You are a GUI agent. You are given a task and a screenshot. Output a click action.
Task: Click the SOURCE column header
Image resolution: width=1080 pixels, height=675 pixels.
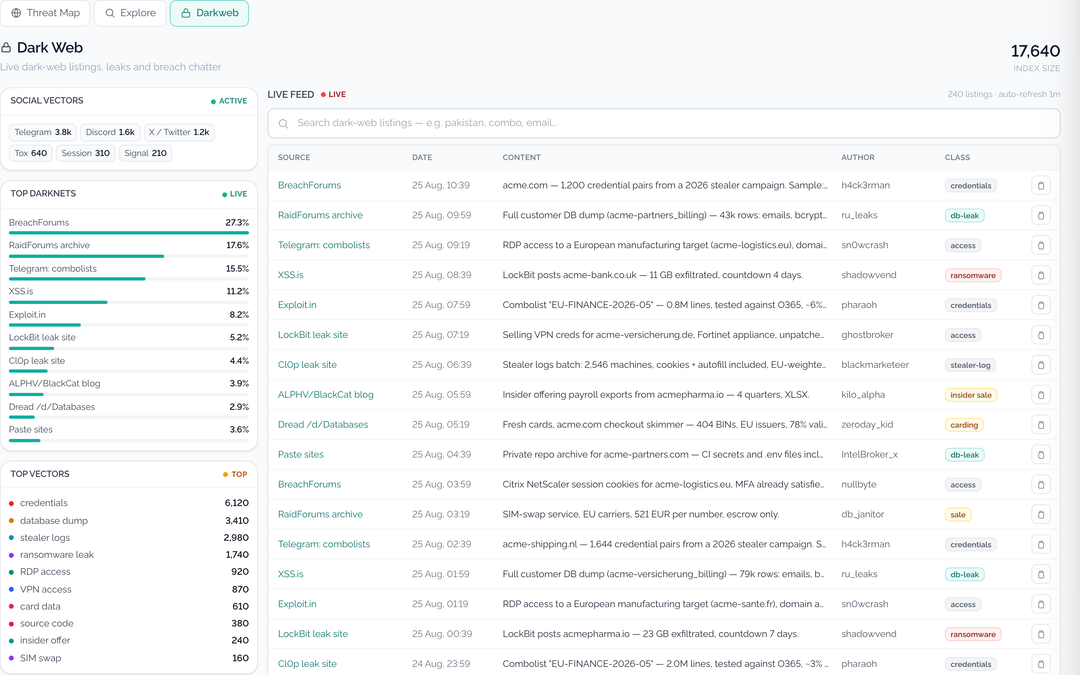(294, 158)
